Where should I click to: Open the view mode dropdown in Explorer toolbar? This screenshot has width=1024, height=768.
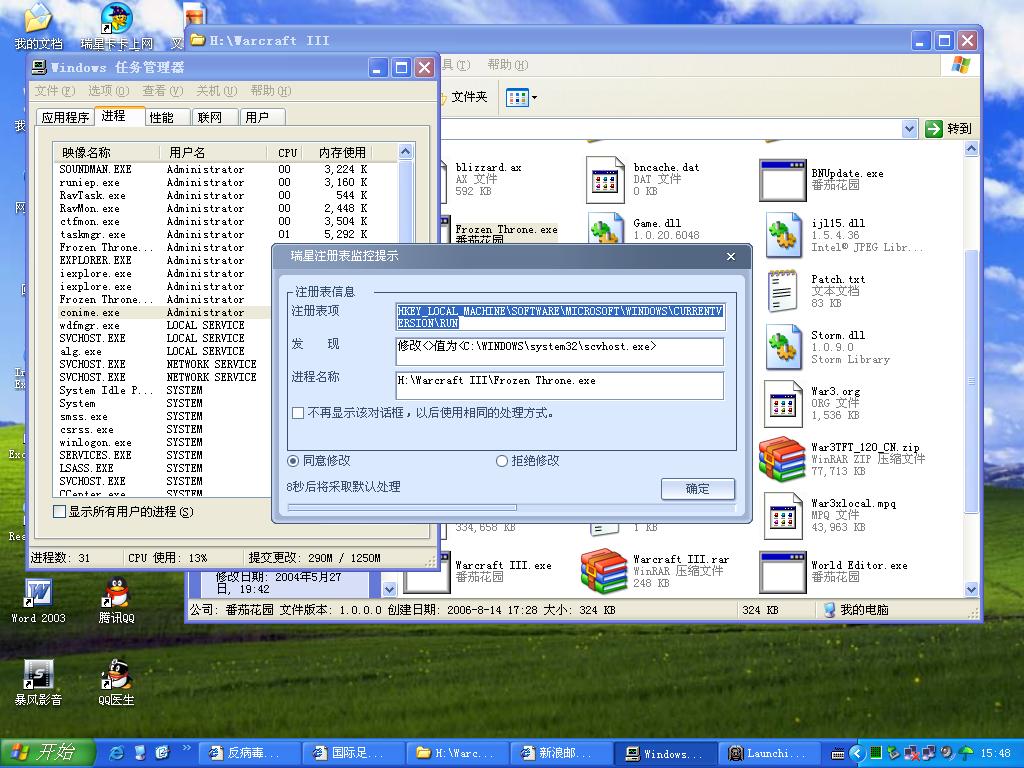coord(522,97)
